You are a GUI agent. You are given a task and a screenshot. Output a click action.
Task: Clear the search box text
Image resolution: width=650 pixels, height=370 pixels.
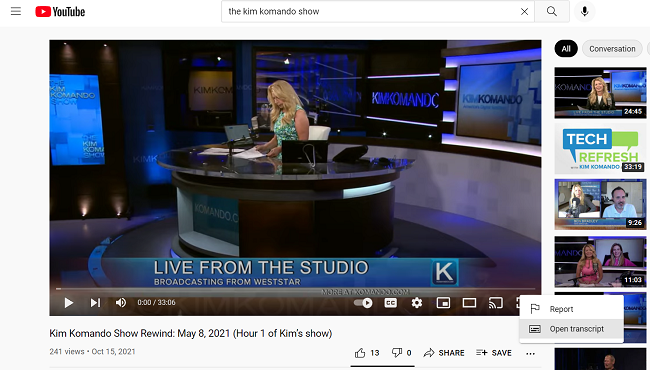coord(524,12)
